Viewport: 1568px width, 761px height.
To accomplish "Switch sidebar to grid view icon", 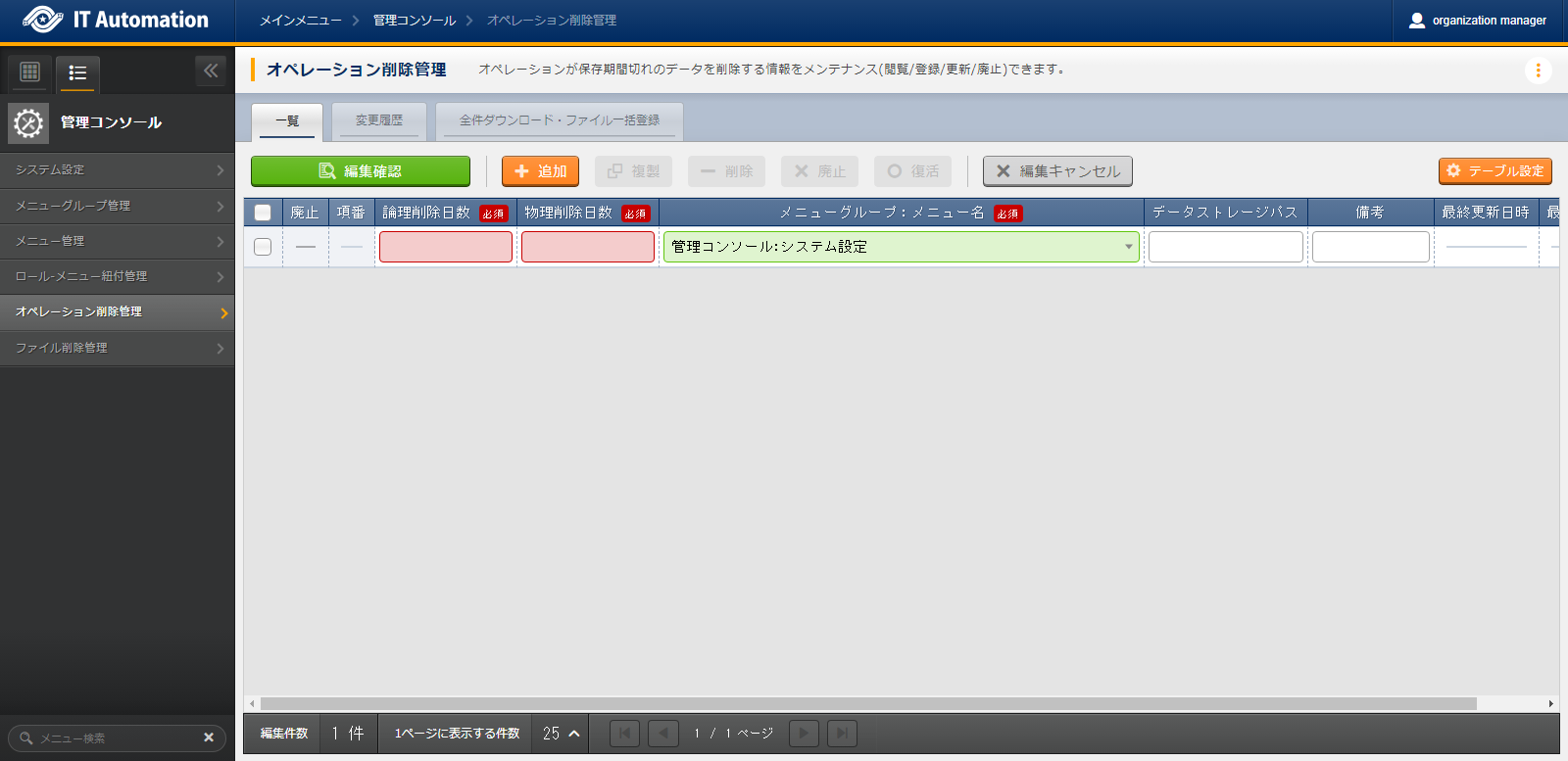I will click(x=29, y=71).
